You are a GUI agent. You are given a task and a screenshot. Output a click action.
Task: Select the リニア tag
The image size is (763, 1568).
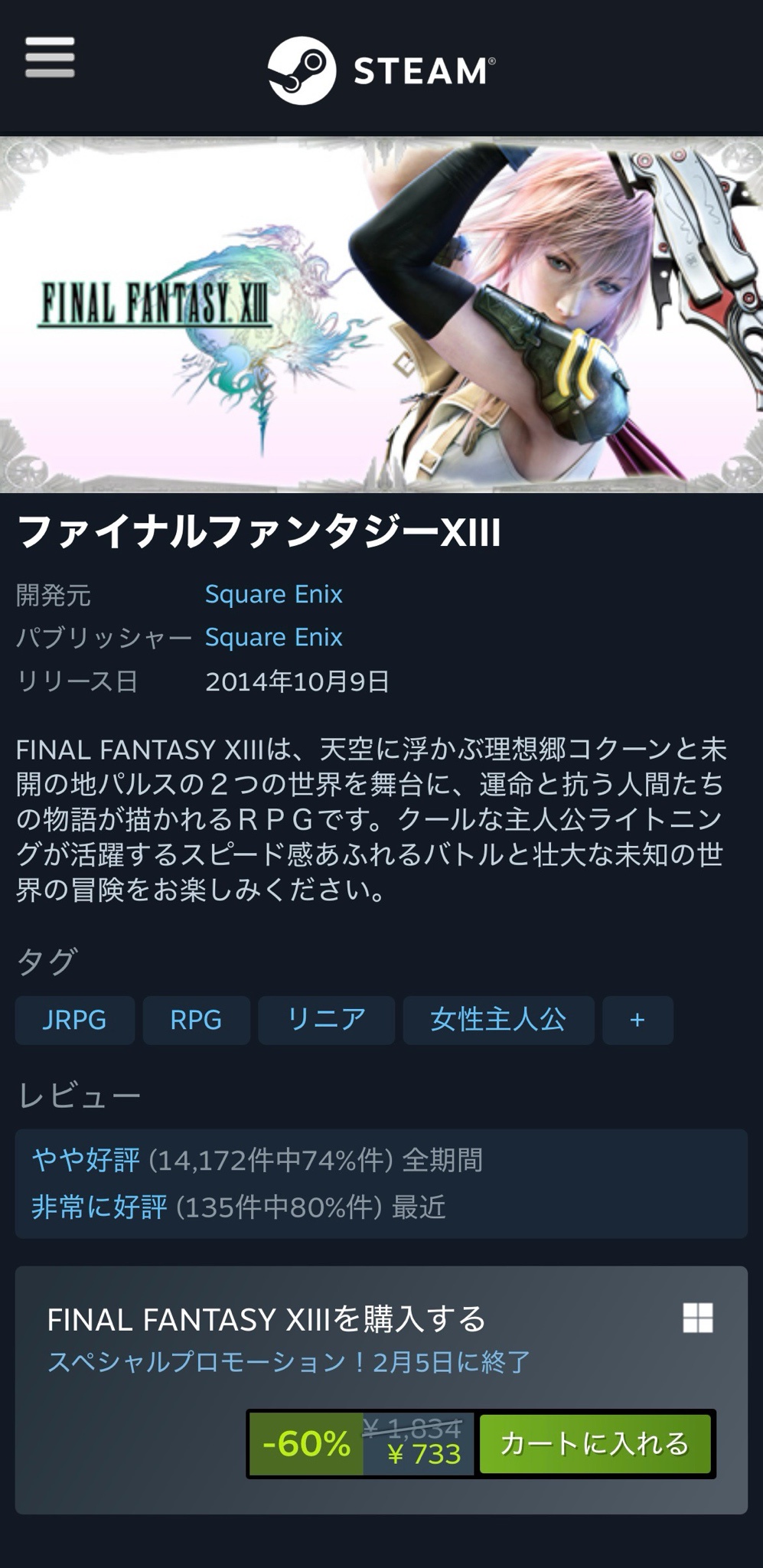coord(326,1020)
